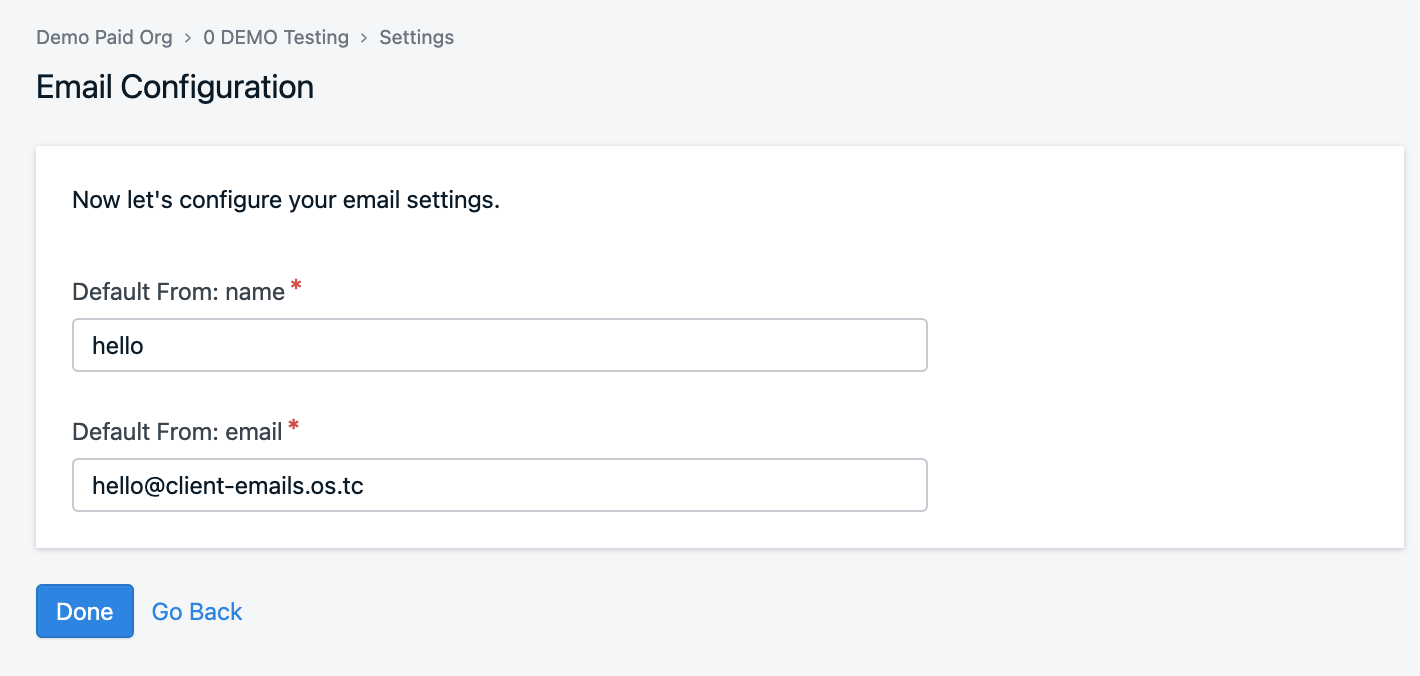Click the first breadcrumb chevron separator
Viewport: 1420px width, 676px height.
[188, 38]
